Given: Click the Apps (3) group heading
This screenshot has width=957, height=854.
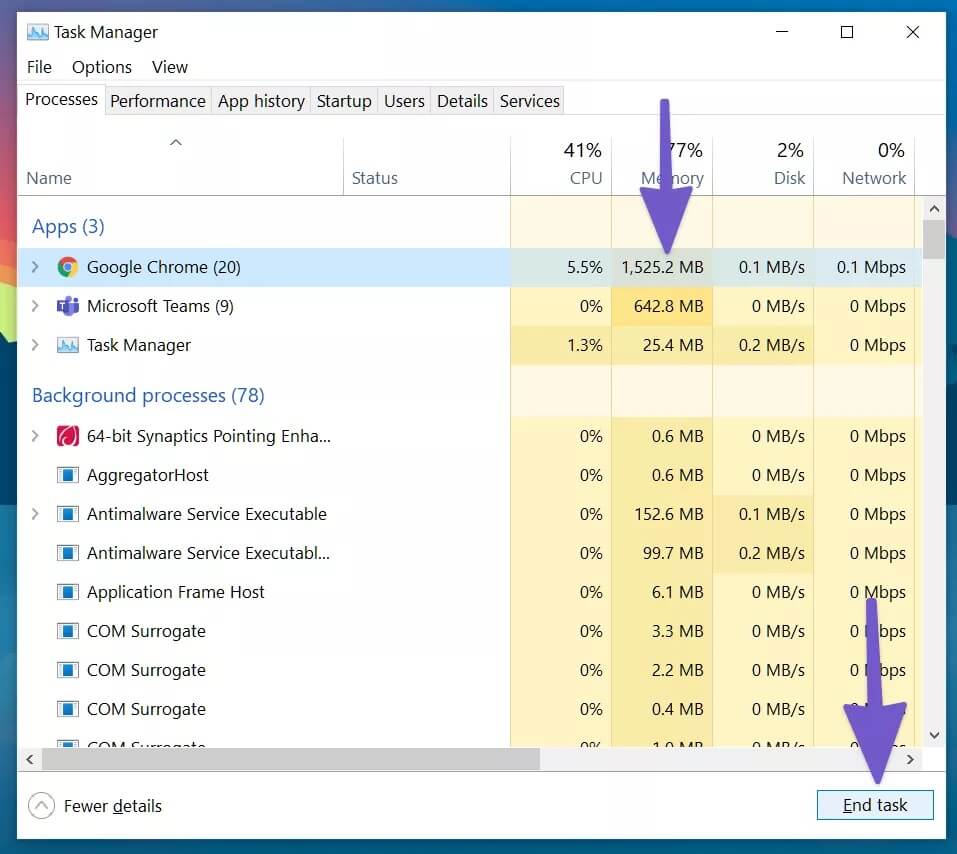Looking at the screenshot, I should tap(68, 226).
